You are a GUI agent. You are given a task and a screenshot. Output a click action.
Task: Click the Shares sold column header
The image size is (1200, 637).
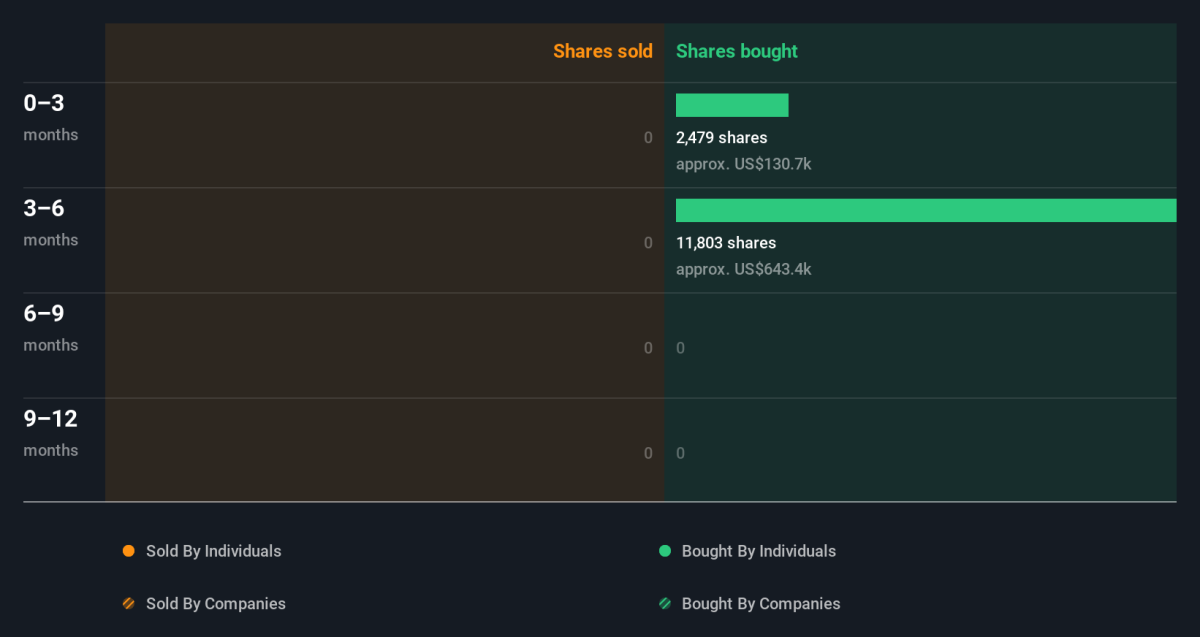(603, 51)
